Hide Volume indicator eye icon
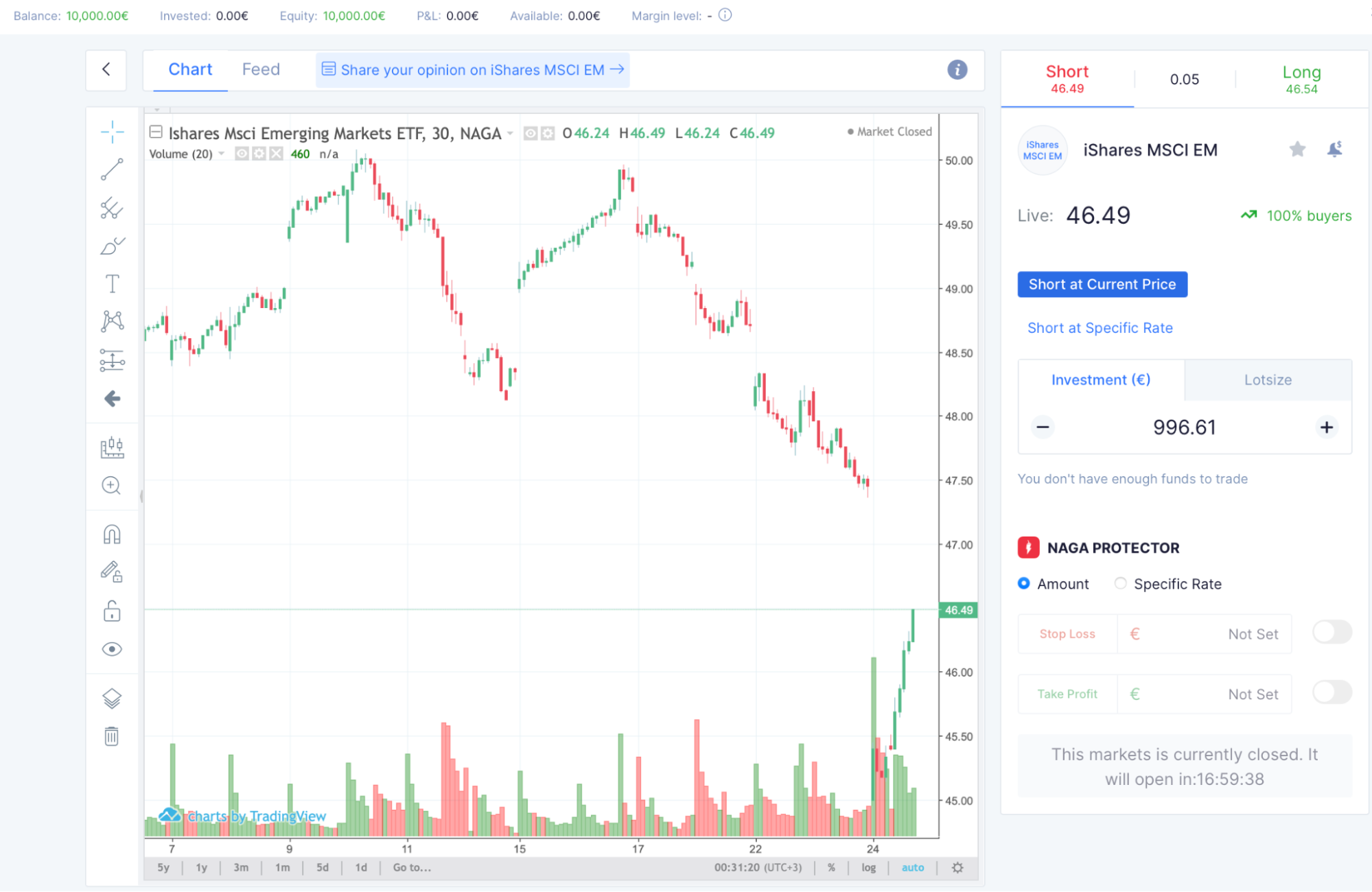Image resolution: width=1372 pixels, height=892 pixels. [242, 154]
